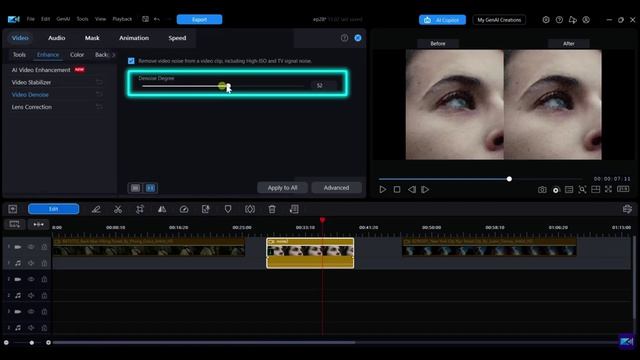This screenshot has width=640, height=360.
Task: Open the Playback menu
Action: pyautogui.click(x=122, y=19)
